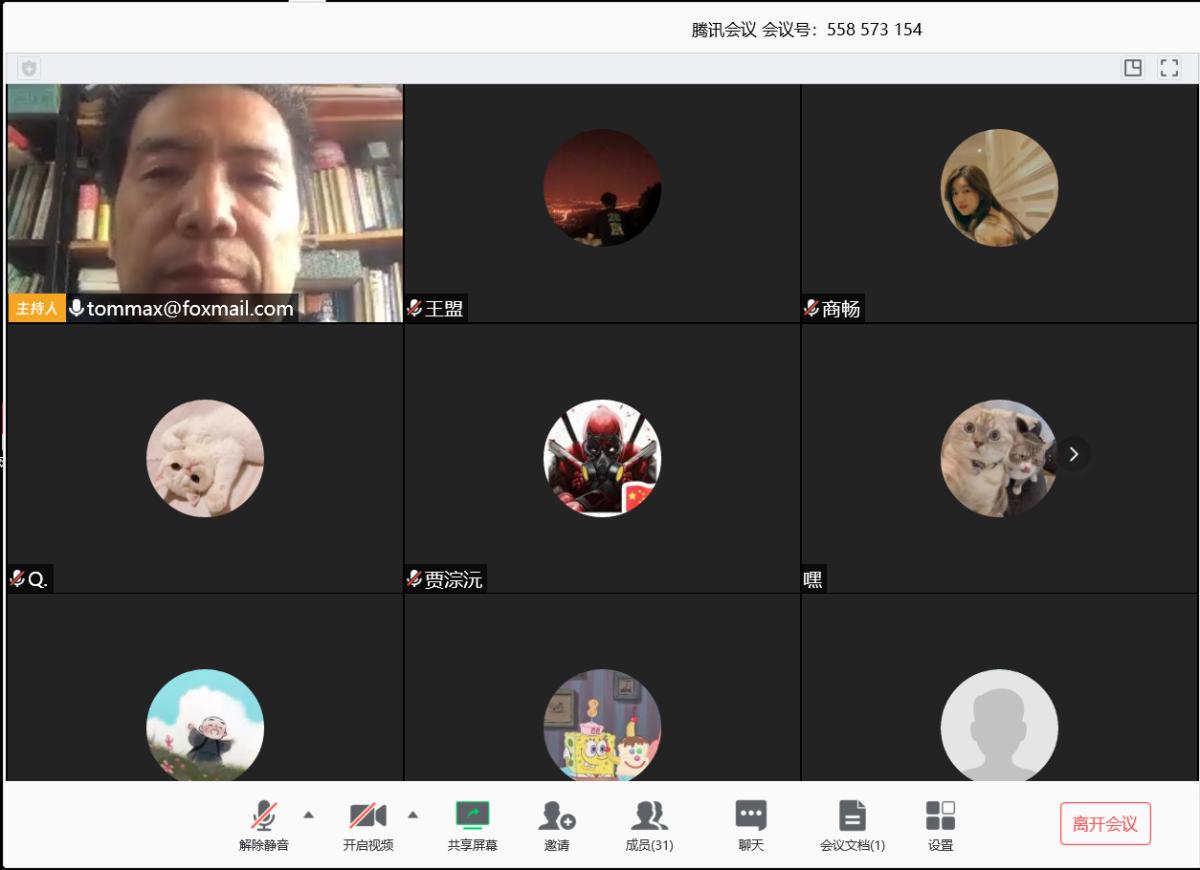Expand video options arrow beside 开启视频

[x=413, y=815]
